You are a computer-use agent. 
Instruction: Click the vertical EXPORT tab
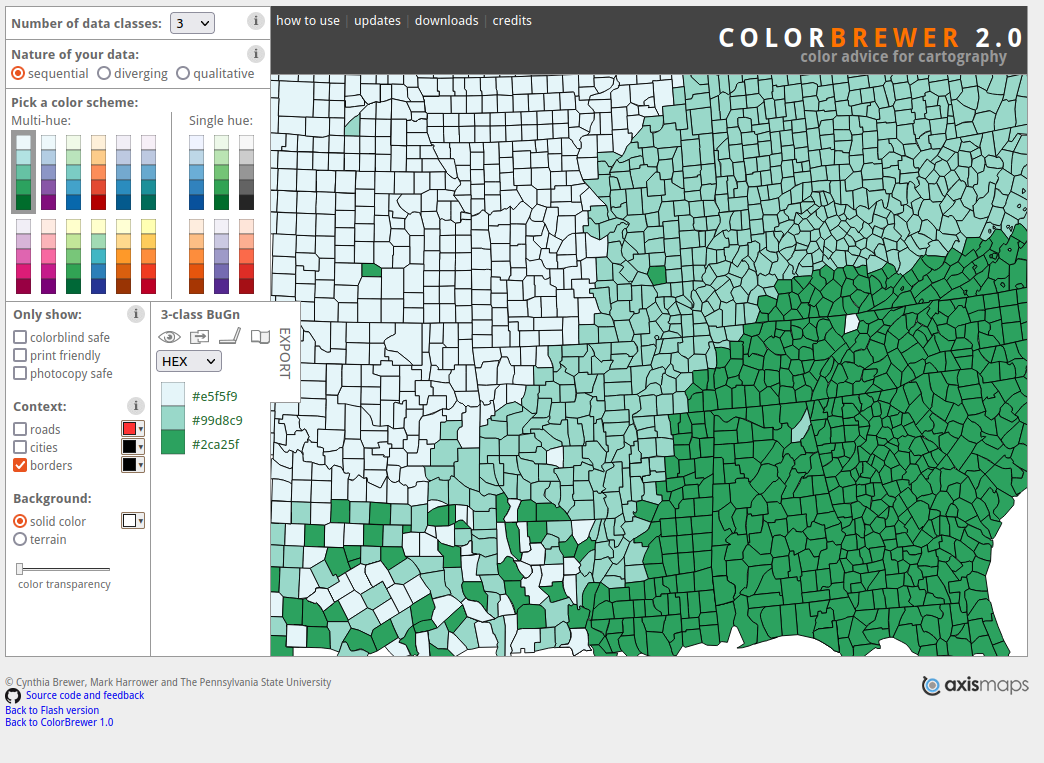tap(284, 353)
